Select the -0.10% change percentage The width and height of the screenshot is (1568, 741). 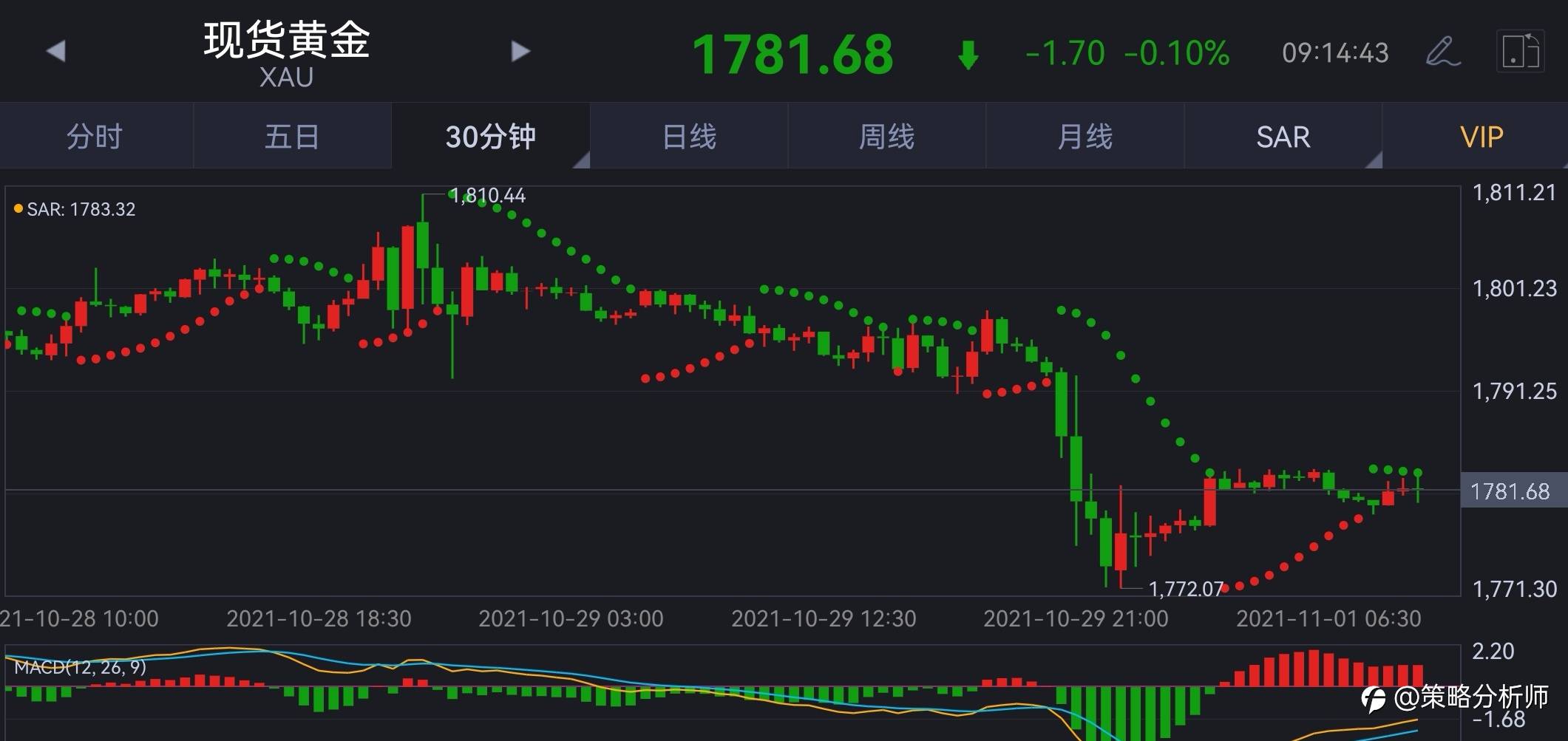1177,53
